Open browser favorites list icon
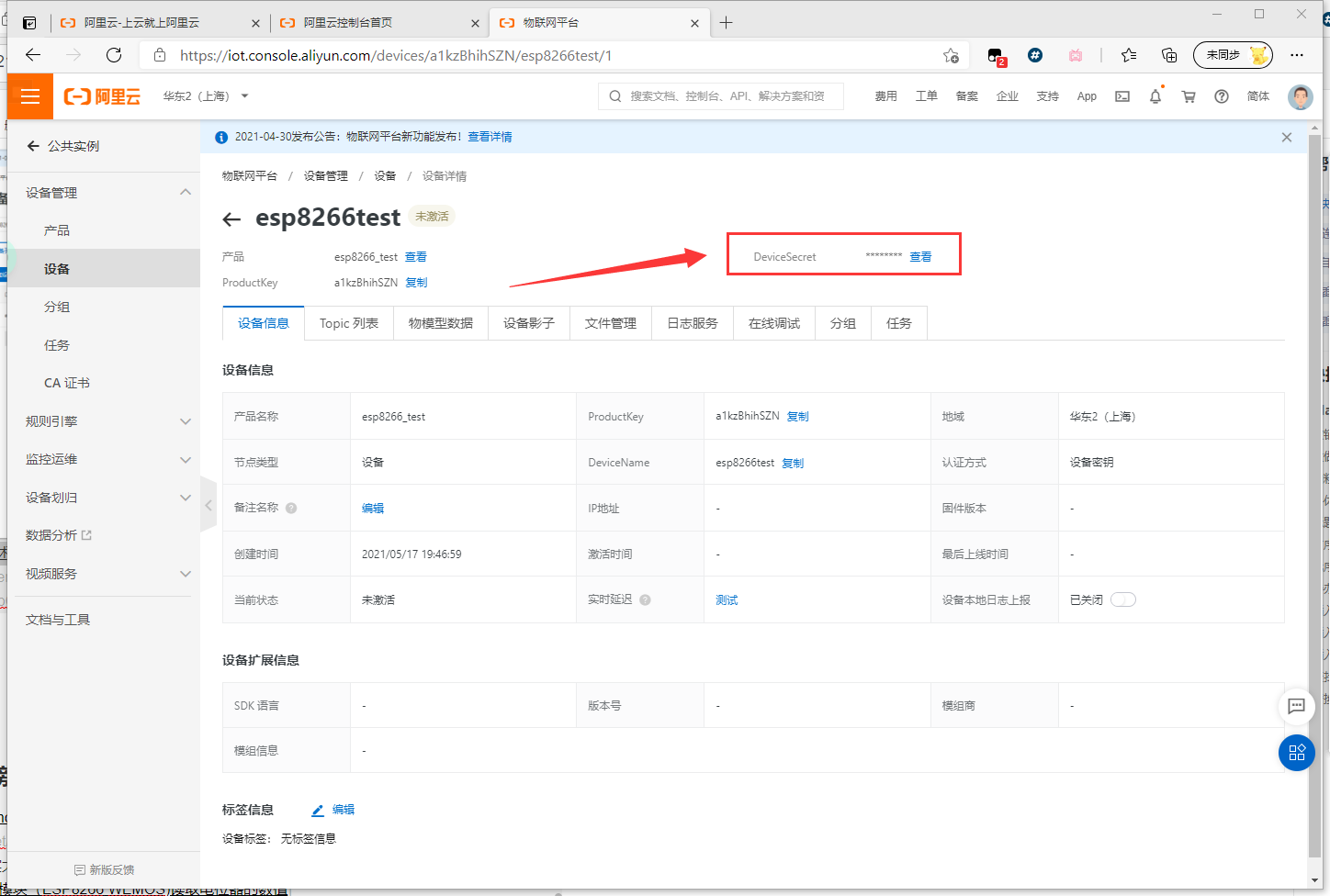The width and height of the screenshot is (1330, 896). coord(1129,55)
